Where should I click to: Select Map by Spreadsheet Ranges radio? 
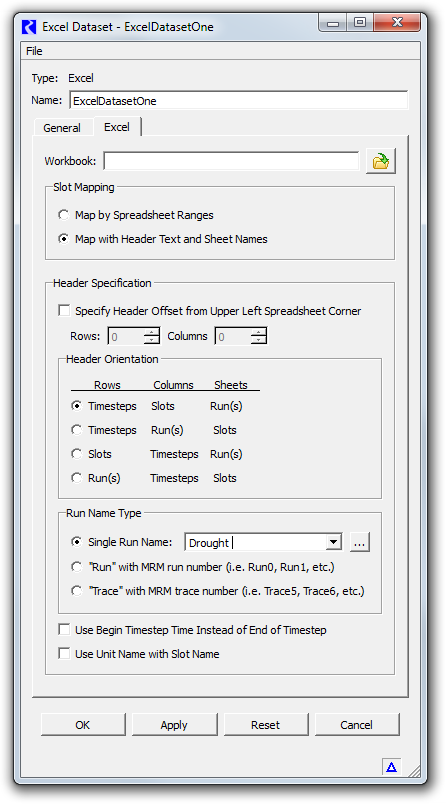click(x=64, y=215)
